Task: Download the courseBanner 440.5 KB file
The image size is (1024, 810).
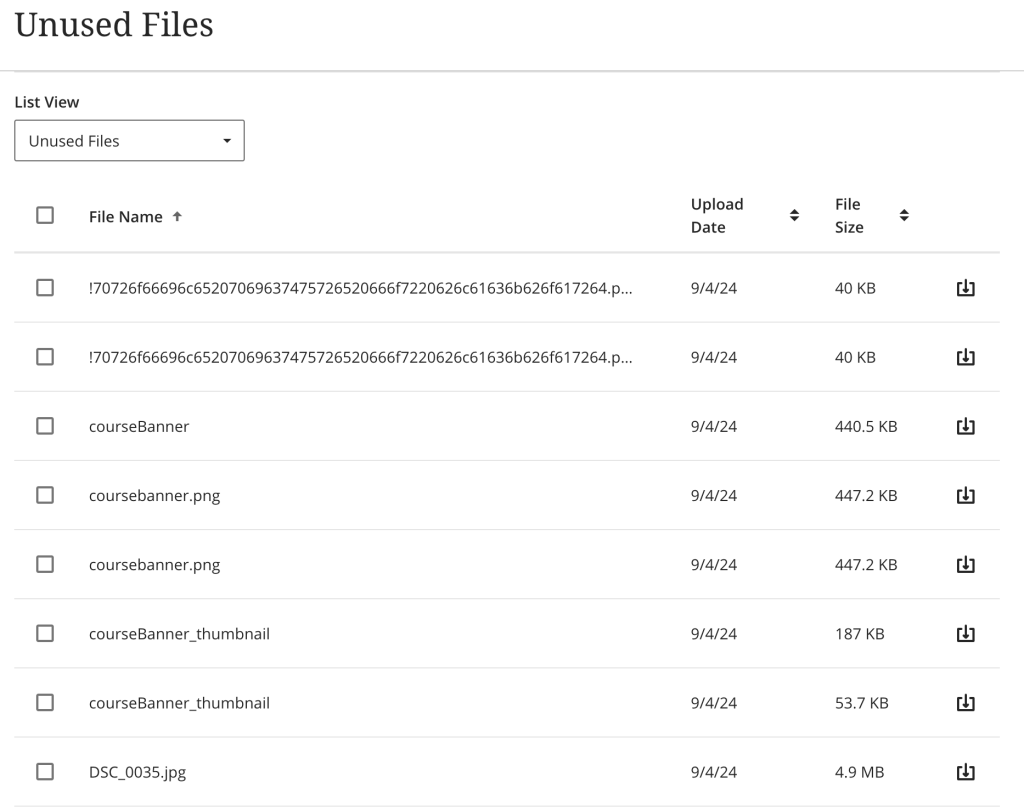Action: click(x=965, y=426)
